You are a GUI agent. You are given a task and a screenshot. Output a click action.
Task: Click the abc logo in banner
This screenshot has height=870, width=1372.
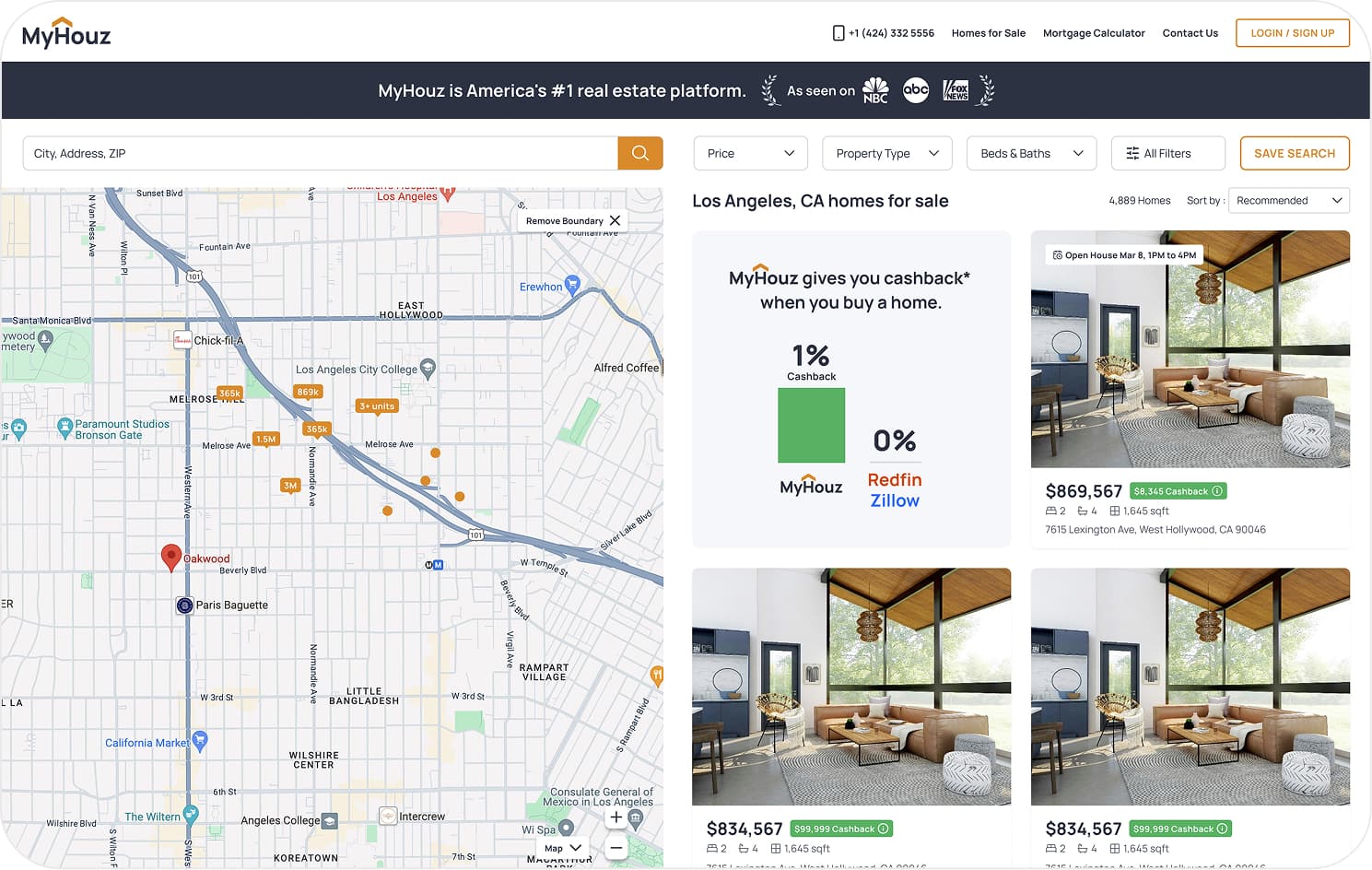[916, 89]
